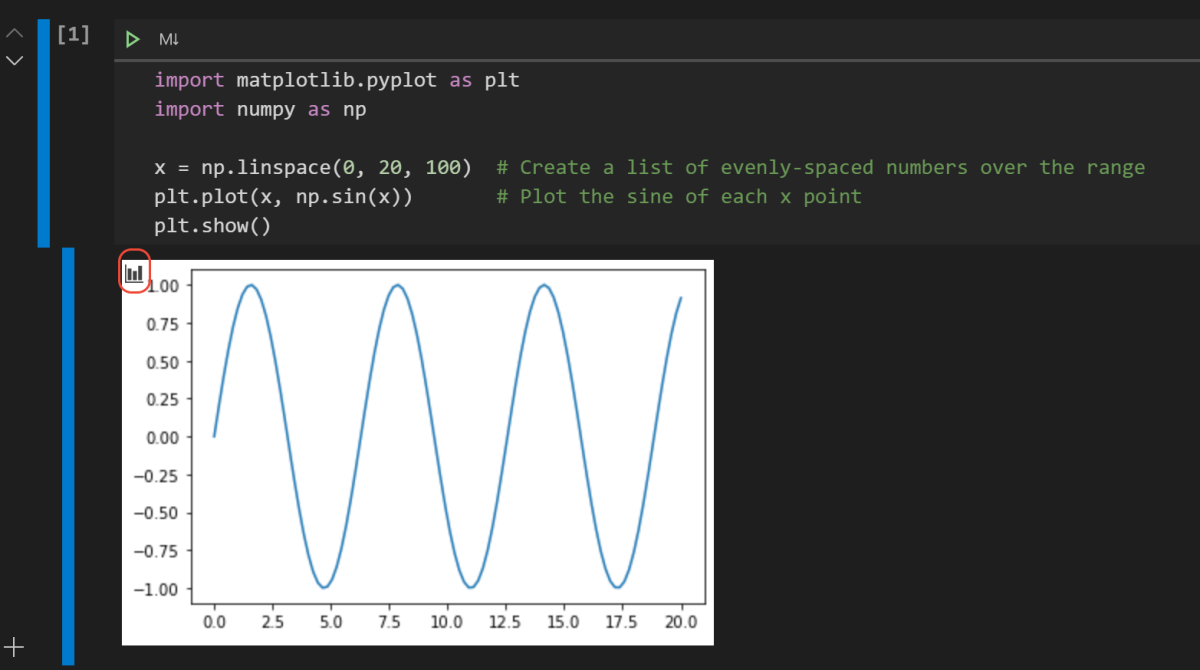
Task: Collapse the output via its blue gutter bar
Action: (x=67, y=450)
